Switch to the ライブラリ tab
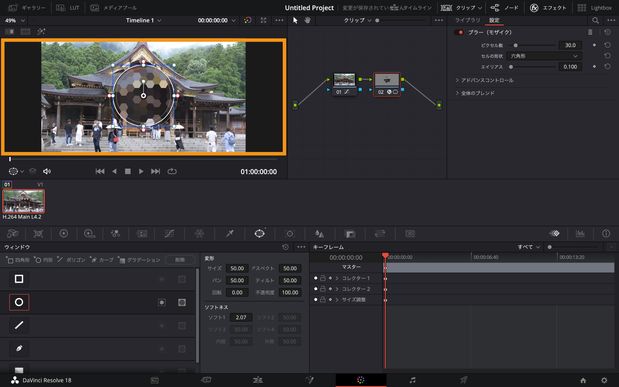The width and height of the screenshot is (619, 387). [467, 20]
